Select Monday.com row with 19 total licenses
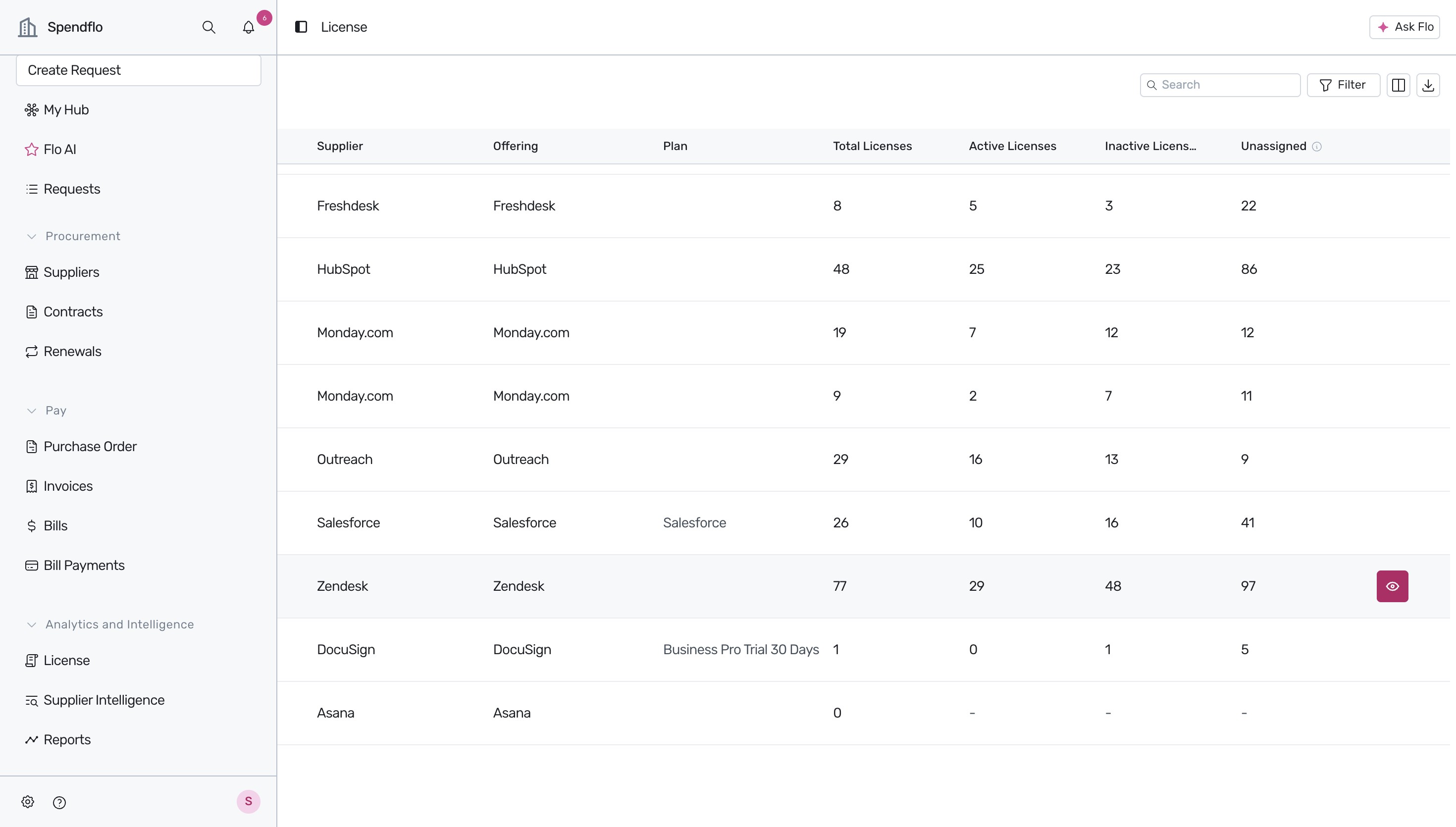 (863, 333)
